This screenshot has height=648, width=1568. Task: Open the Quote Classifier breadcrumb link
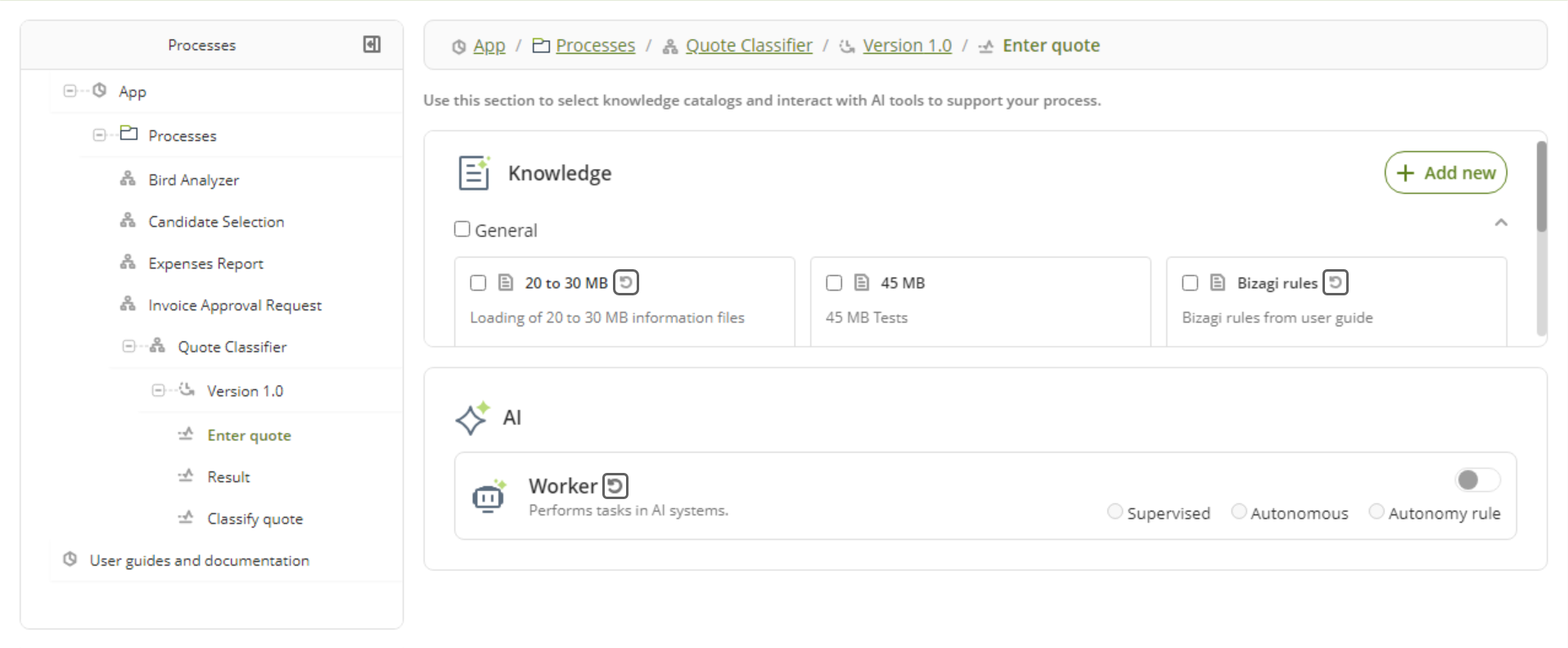[x=749, y=46]
